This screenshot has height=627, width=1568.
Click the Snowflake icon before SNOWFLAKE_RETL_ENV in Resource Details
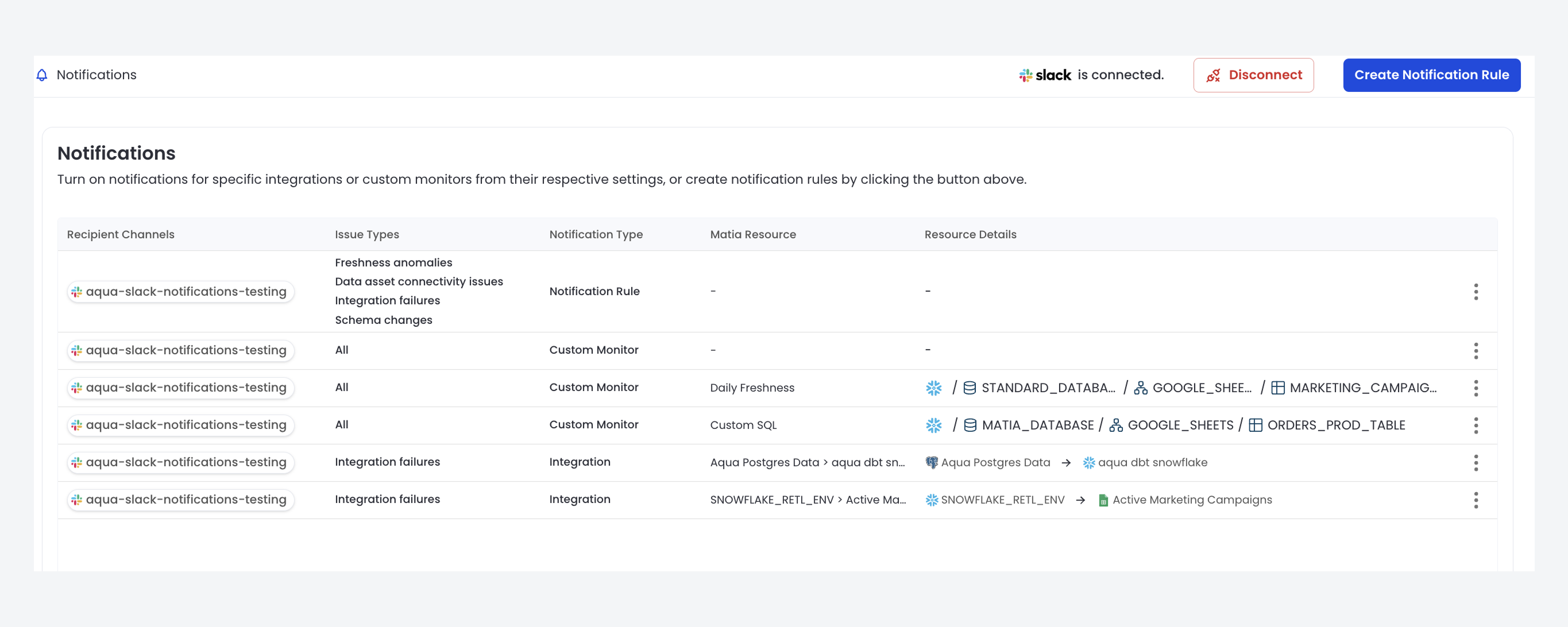(933, 500)
